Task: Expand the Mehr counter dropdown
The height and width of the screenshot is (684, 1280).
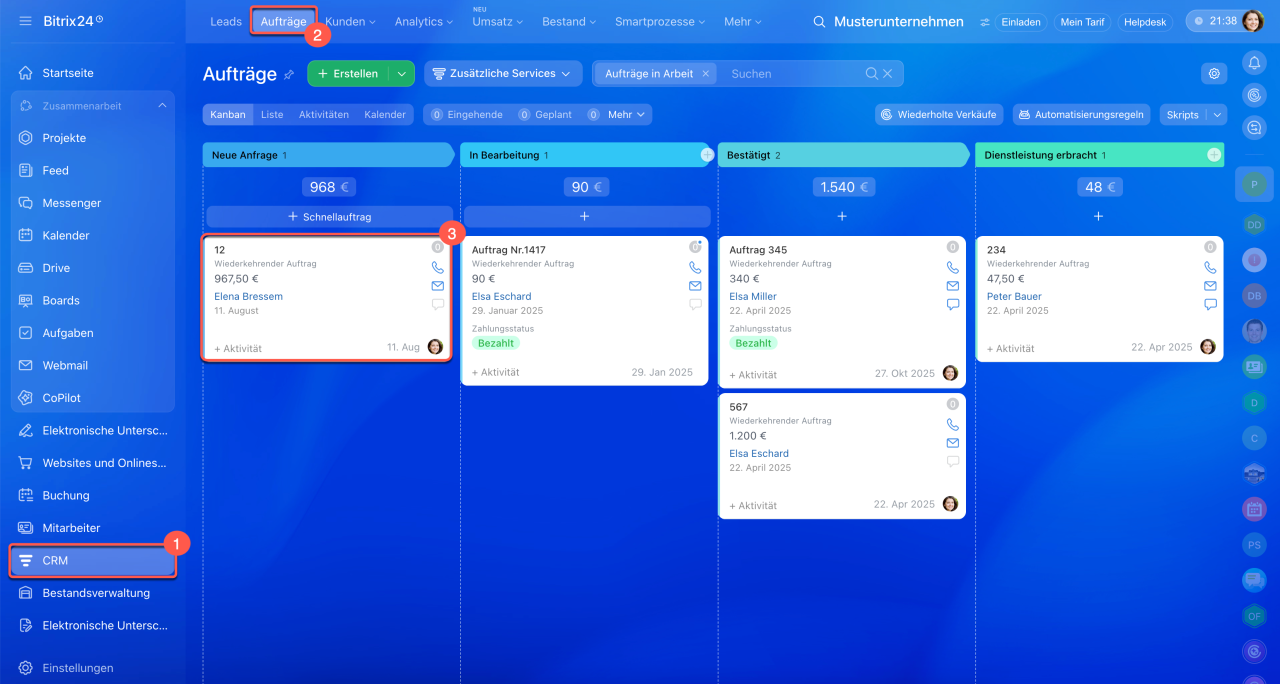Action: click(619, 115)
